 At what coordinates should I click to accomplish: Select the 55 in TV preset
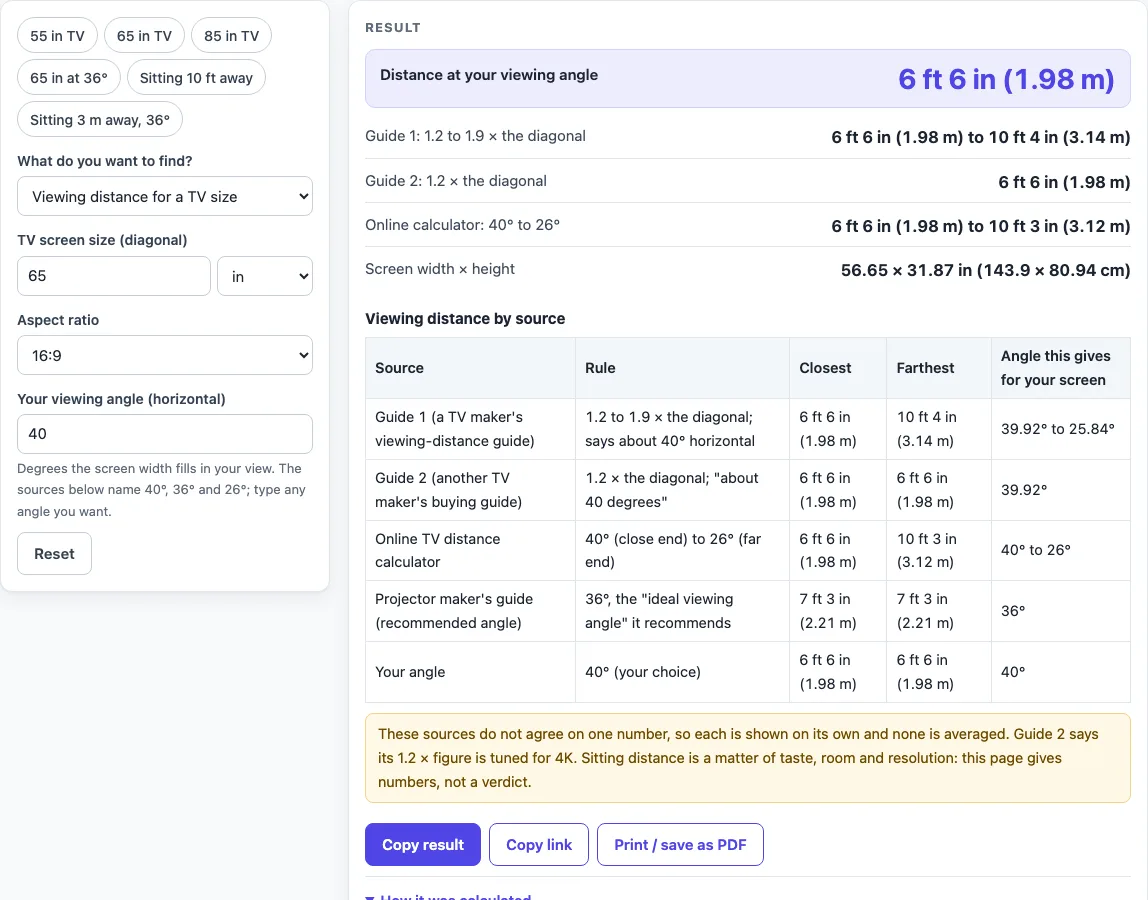[x=57, y=36]
